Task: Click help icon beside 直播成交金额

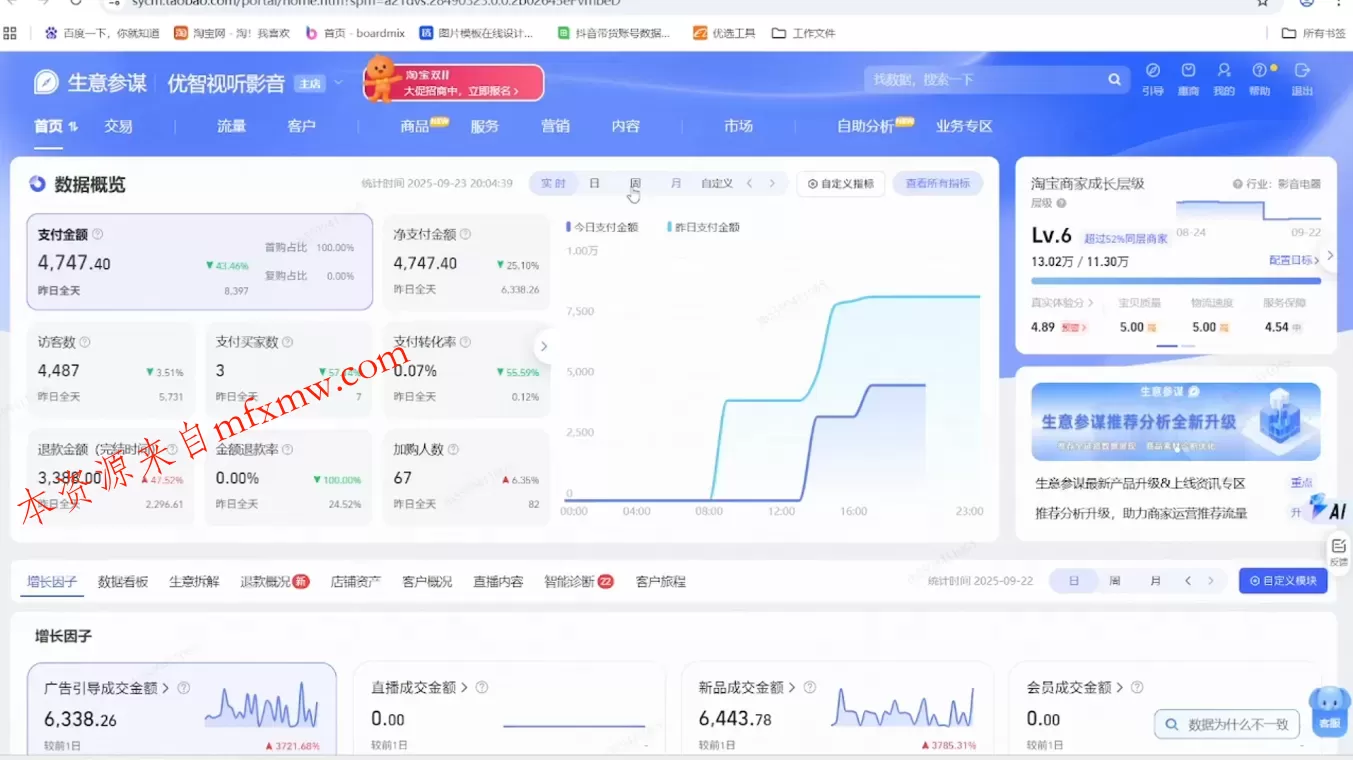Action: 482,688
